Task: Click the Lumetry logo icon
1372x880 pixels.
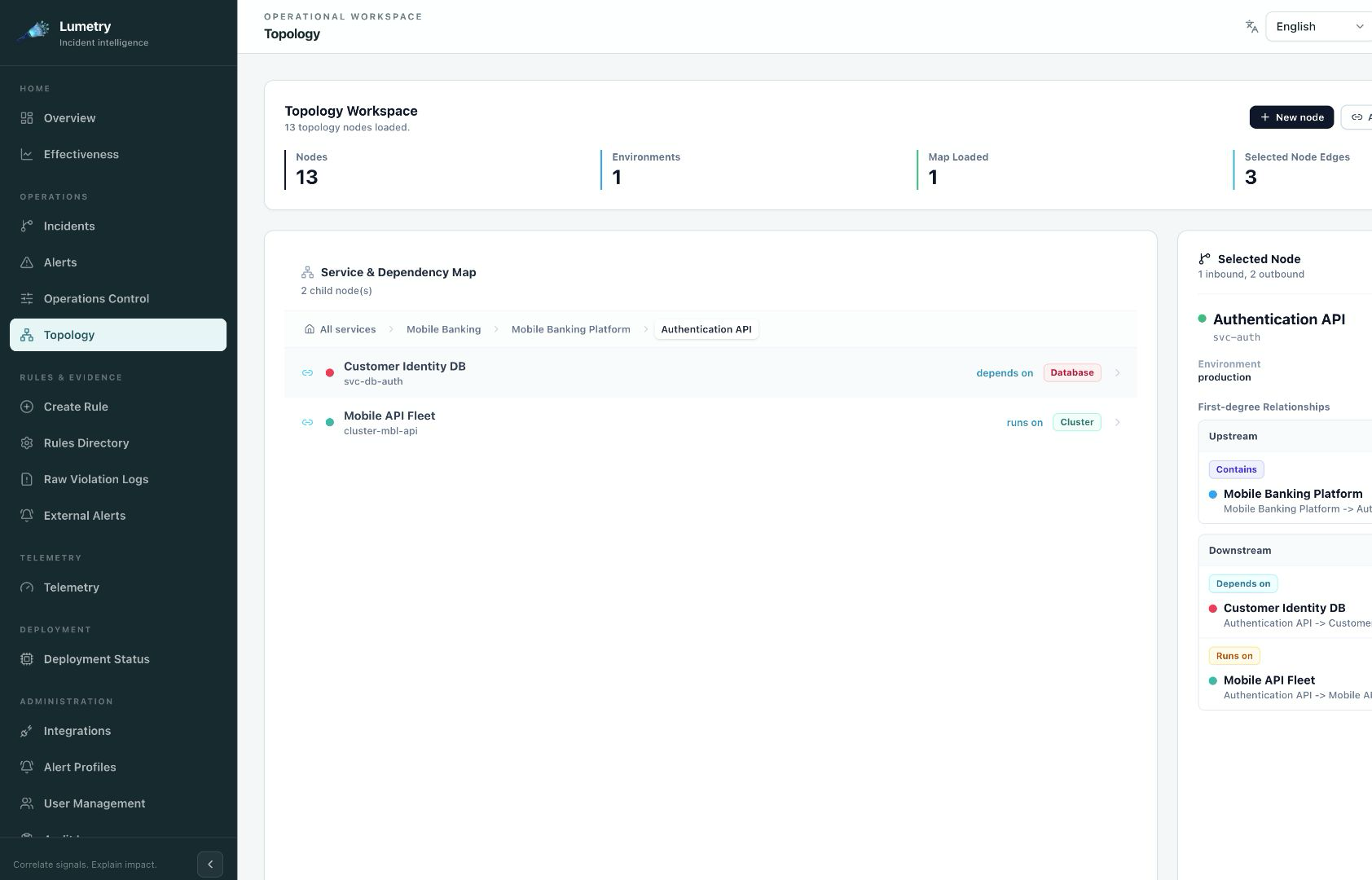Action: click(x=33, y=33)
